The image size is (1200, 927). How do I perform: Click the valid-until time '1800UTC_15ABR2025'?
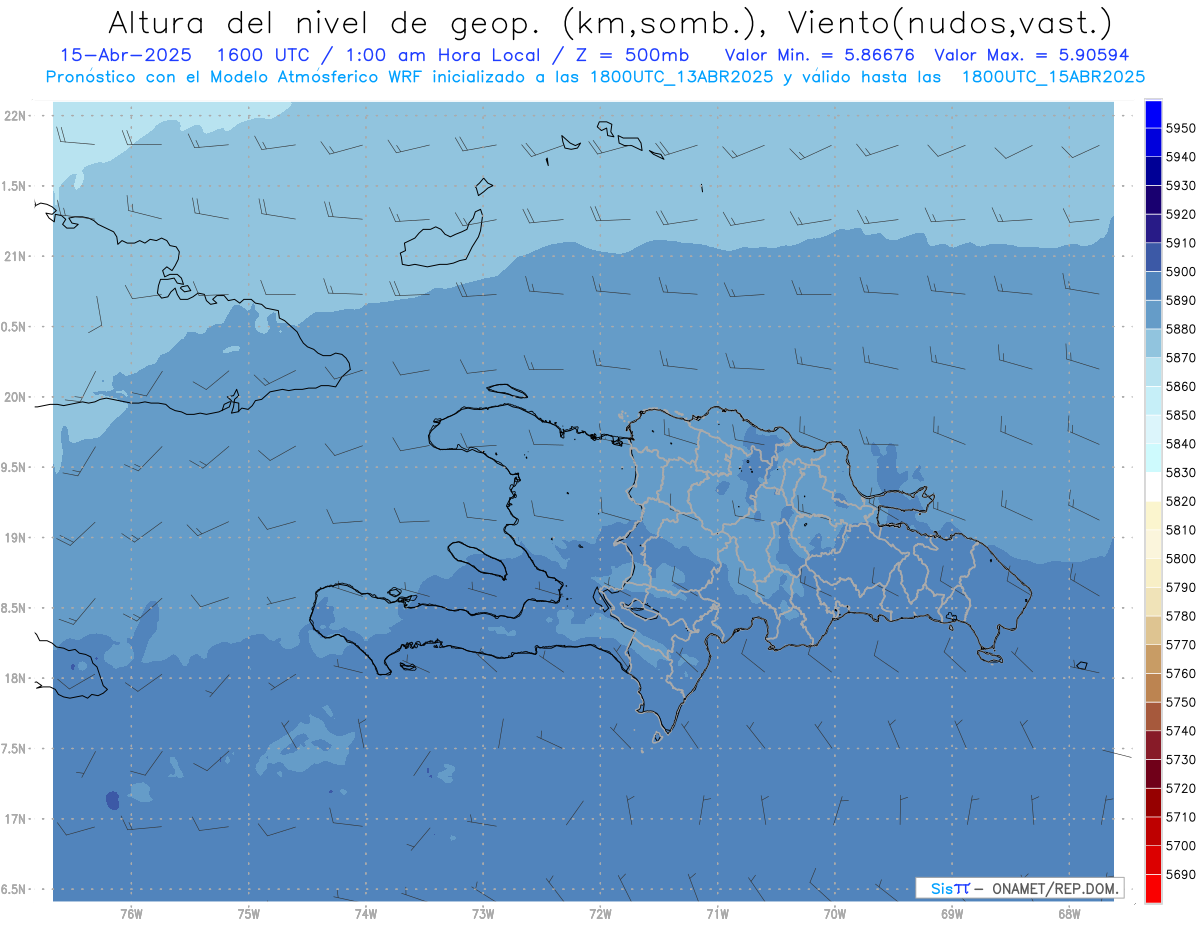pos(1052,76)
